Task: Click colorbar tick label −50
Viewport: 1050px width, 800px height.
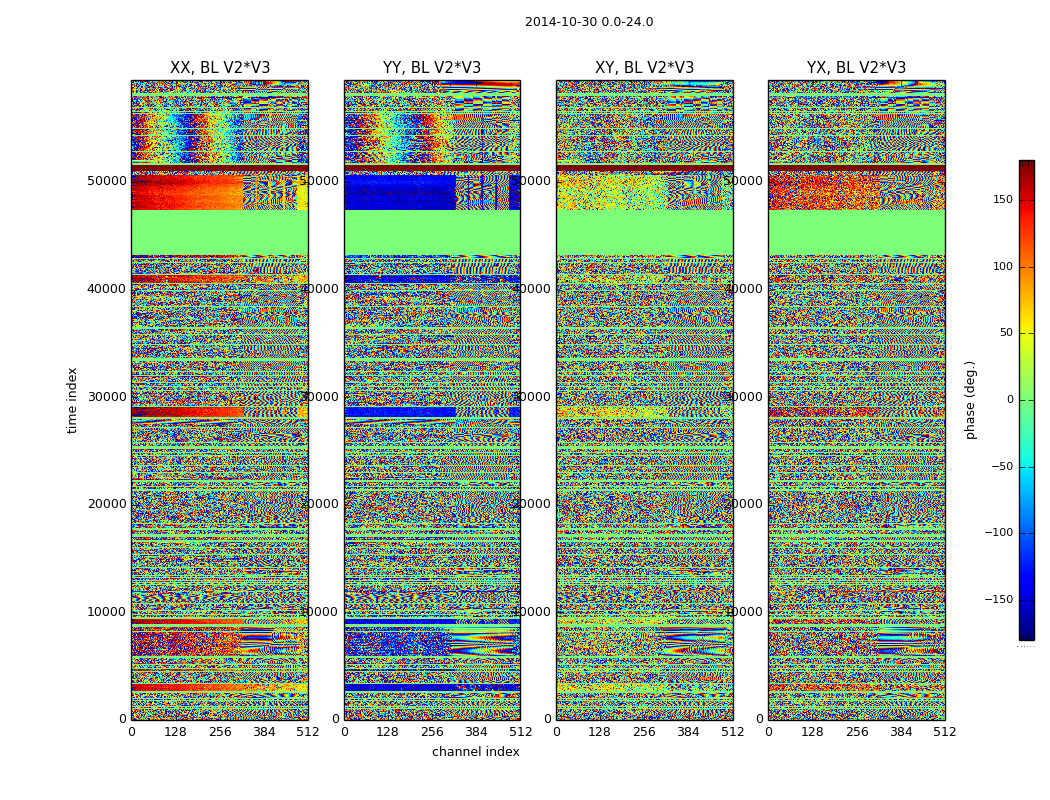Action: click(1001, 467)
